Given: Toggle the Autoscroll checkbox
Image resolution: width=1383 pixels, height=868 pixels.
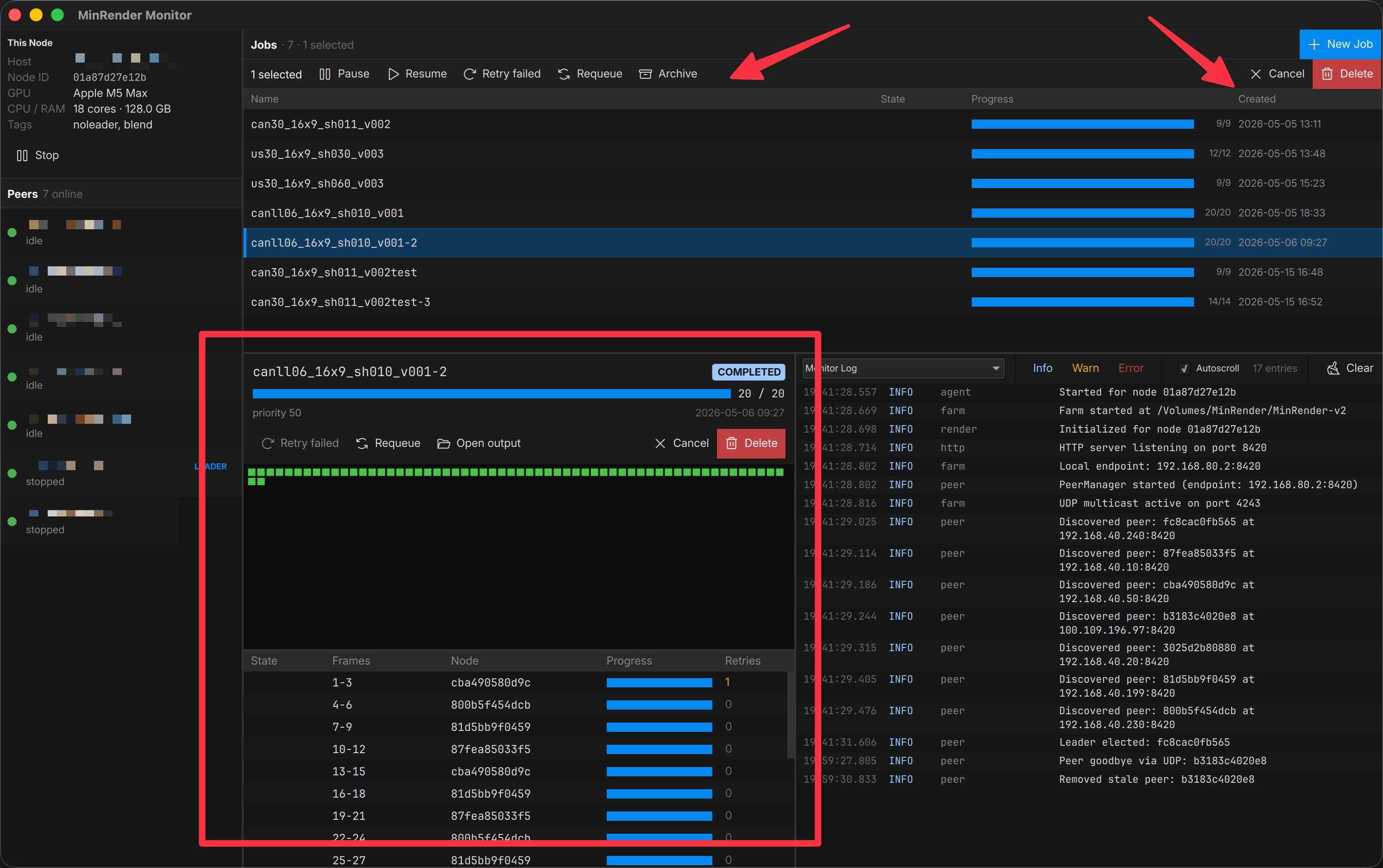Looking at the screenshot, I should click(1184, 369).
